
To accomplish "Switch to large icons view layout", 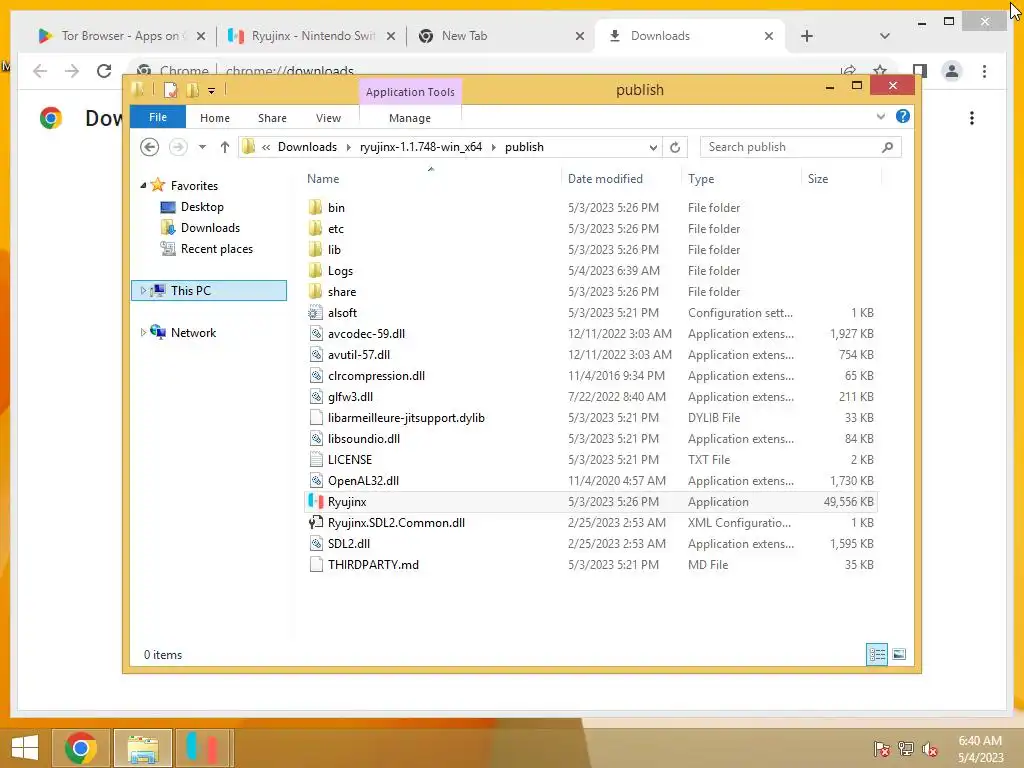I will pyautogui.click(x=899, y=654).
